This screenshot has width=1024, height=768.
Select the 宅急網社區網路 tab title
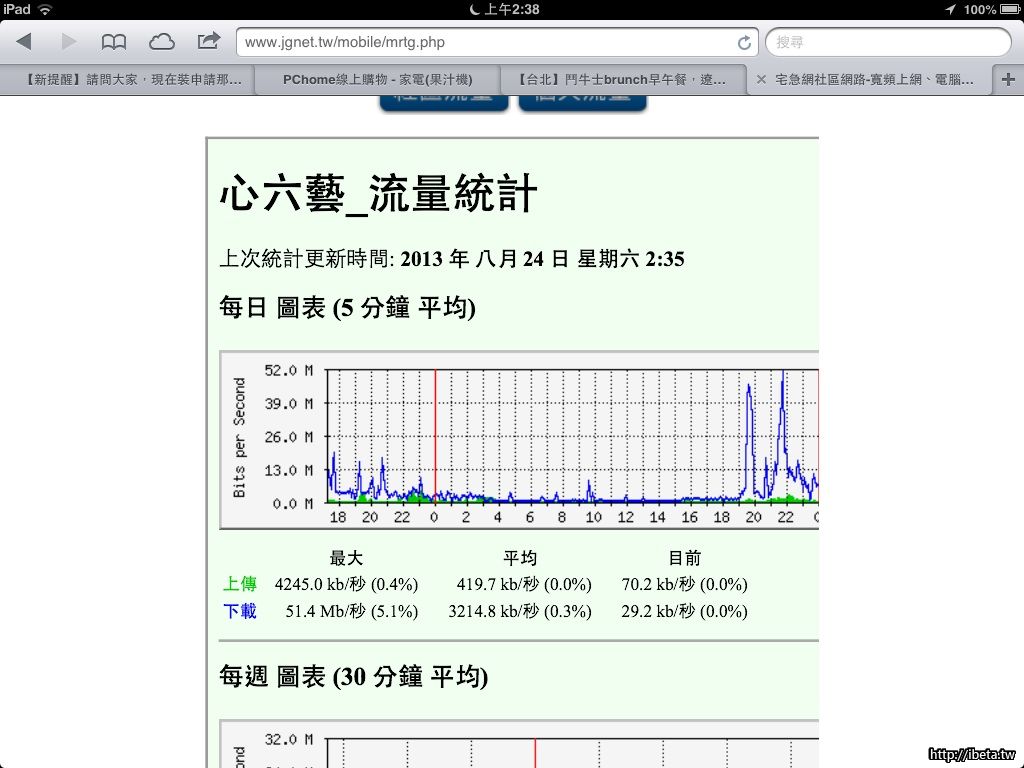[875, 80]
